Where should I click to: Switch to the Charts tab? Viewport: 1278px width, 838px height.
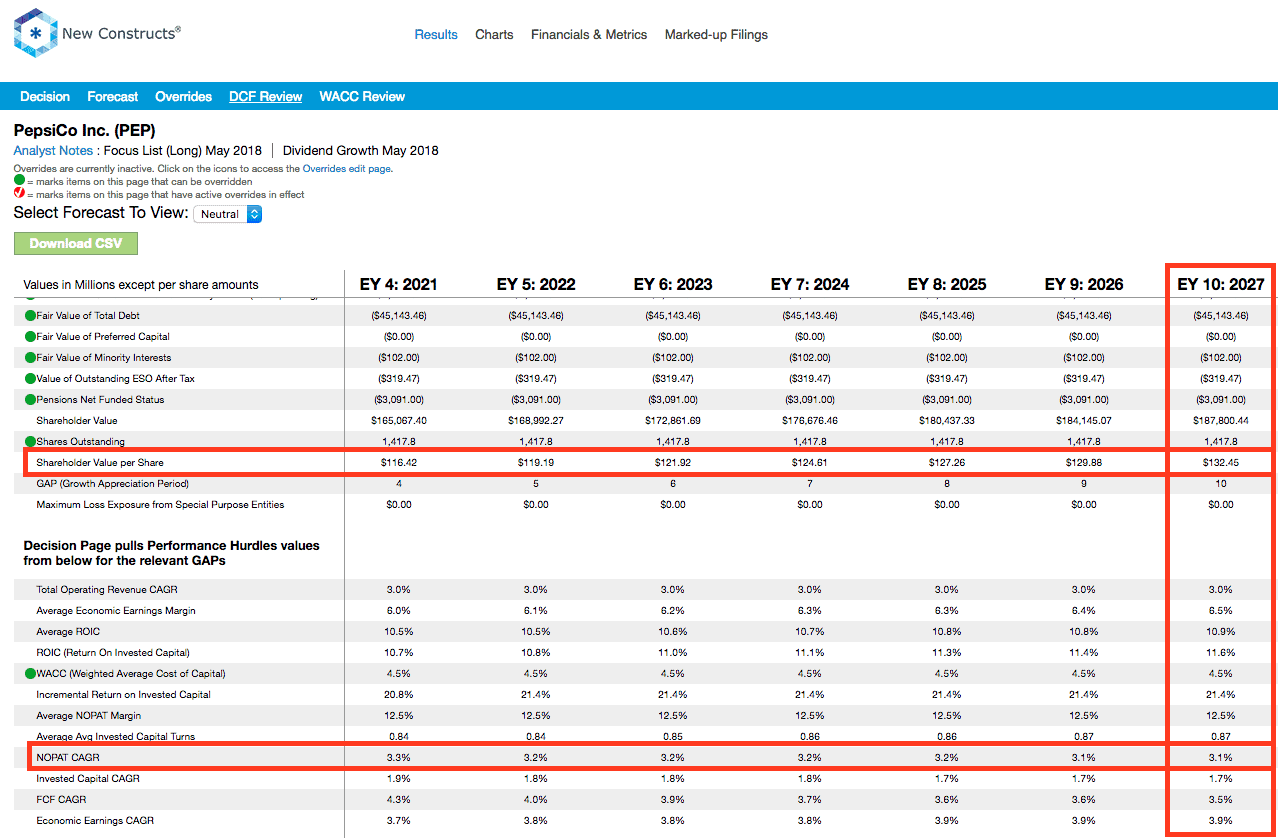(x=494, y=34)
